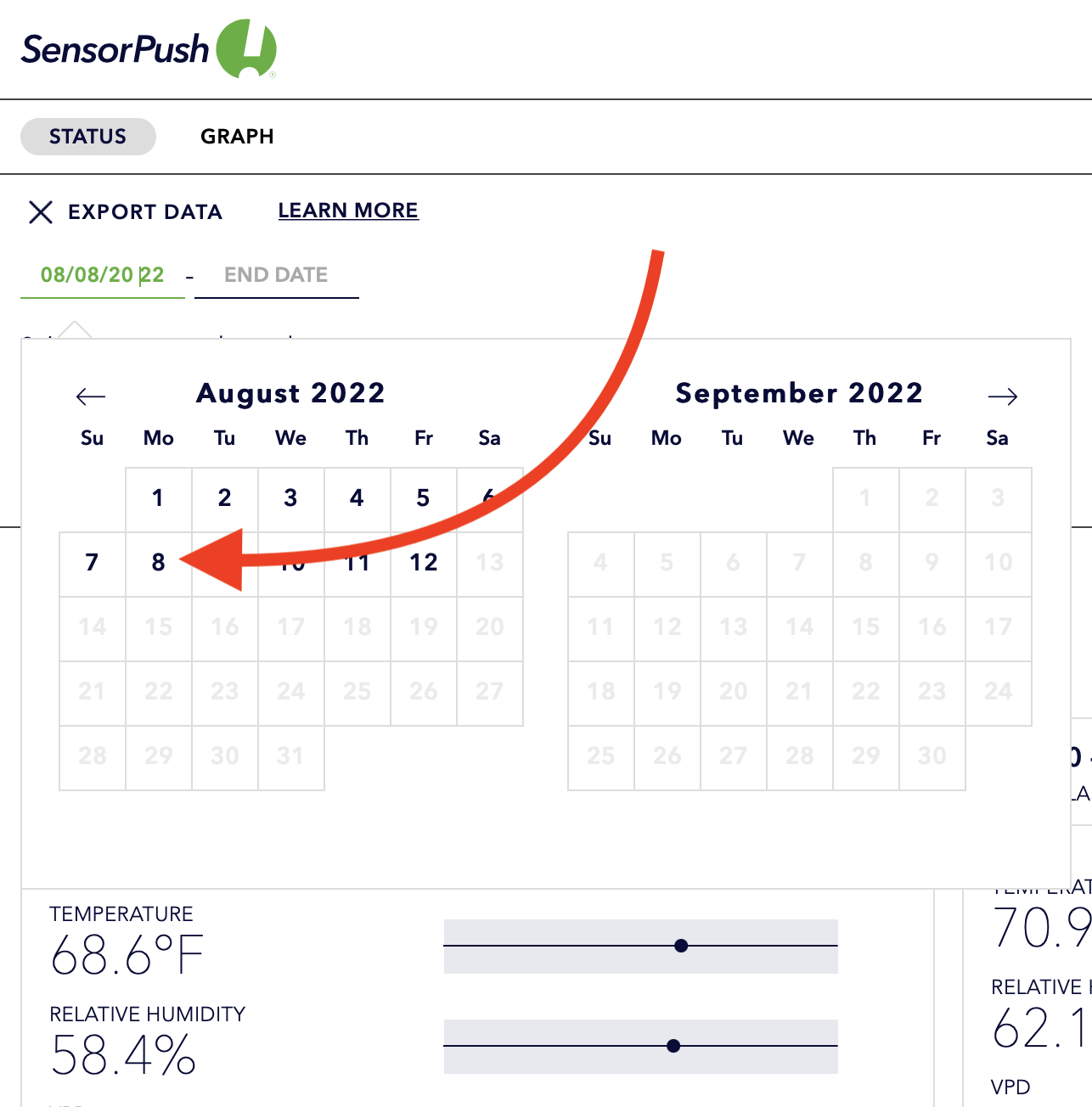
Task: Pick August 1 in the calendar
Action: pos(159,499)
